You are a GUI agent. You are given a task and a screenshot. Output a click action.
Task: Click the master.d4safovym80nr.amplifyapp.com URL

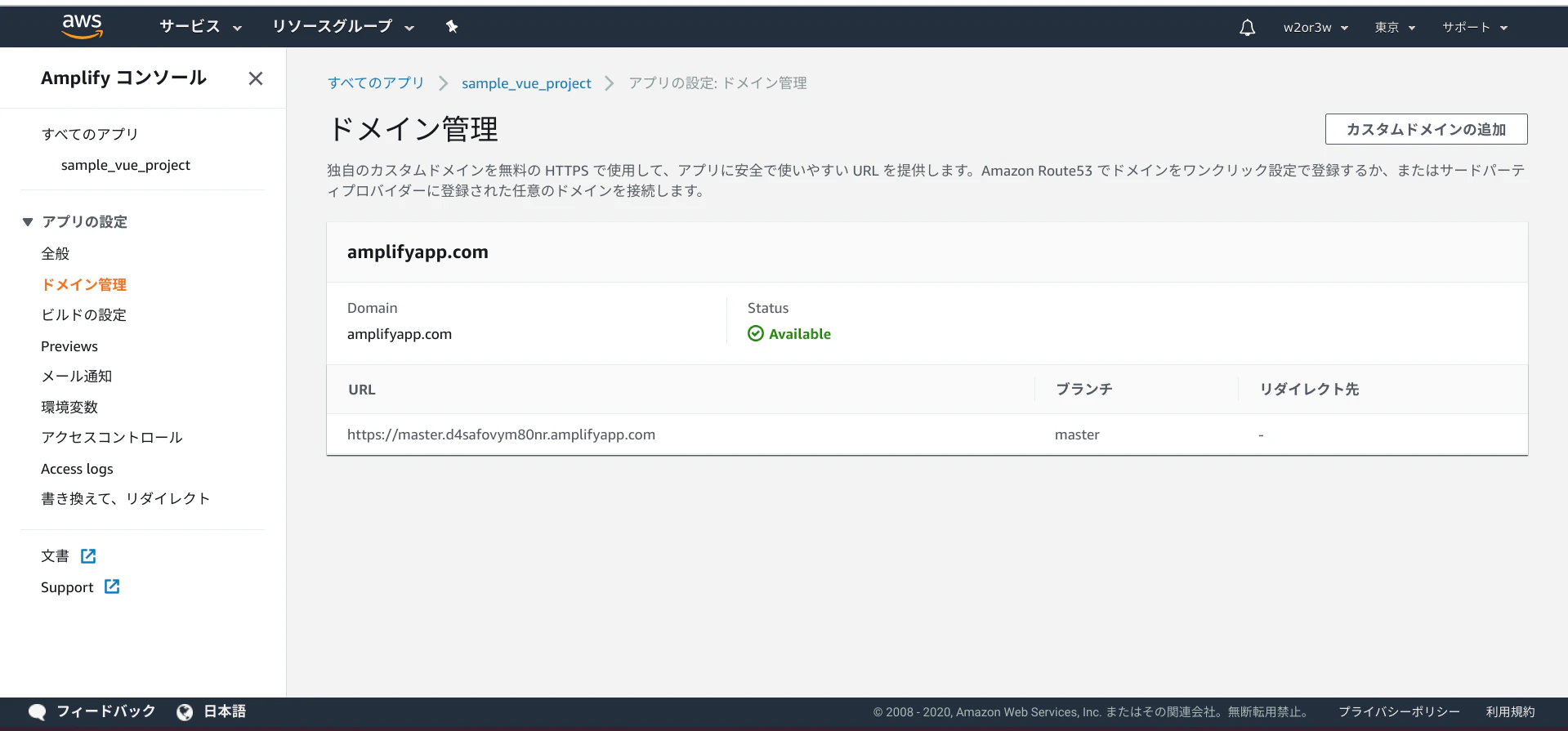click(x=501, y=435)
